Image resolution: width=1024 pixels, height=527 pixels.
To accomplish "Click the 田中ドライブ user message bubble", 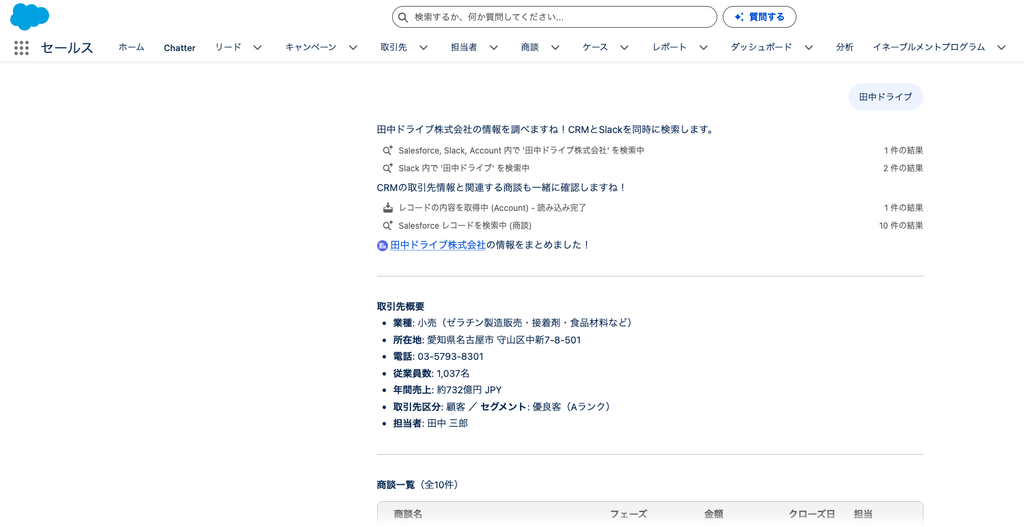I will 886,97.
